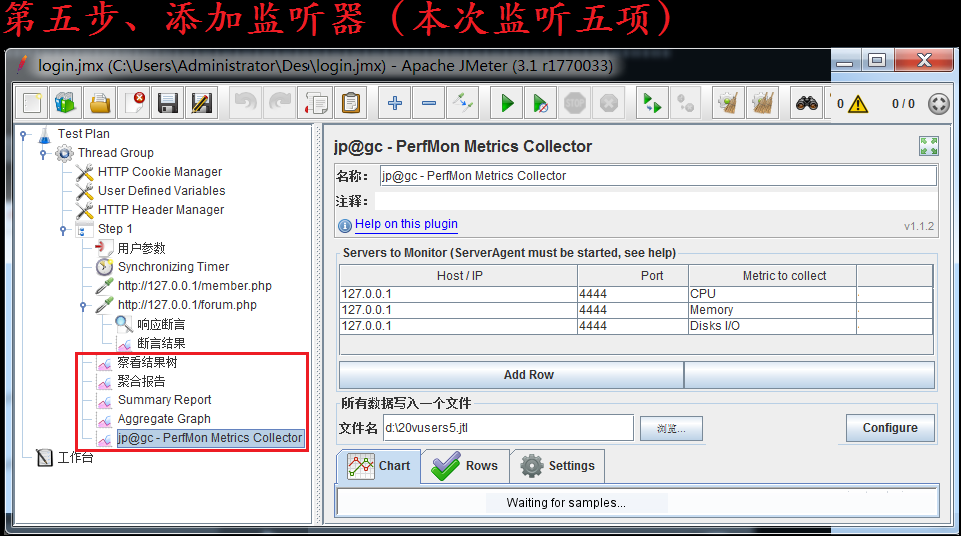Select the 察看结果树 listener
The width and height of the screenshot is (961, 536).
tap(147, 363)
